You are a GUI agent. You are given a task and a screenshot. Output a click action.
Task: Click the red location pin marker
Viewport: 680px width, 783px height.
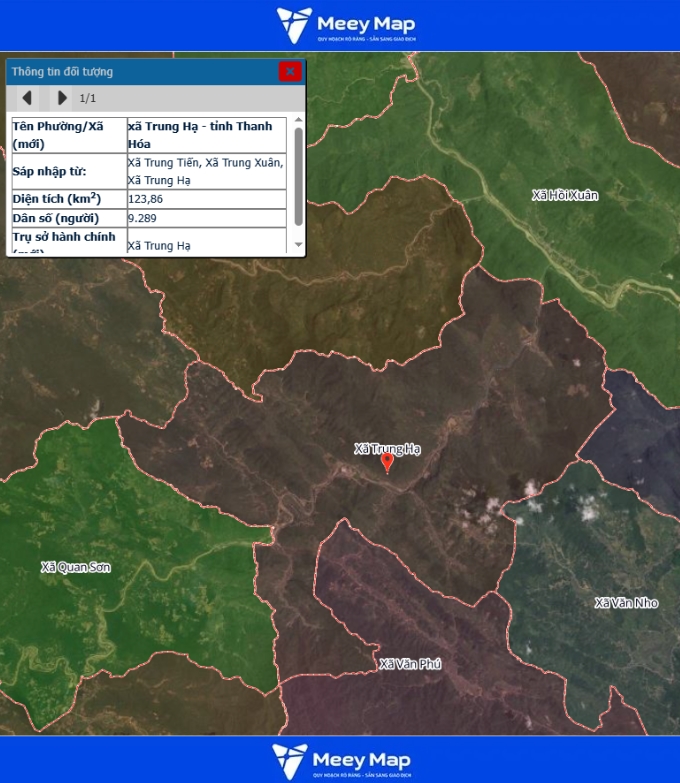point(388,462)
